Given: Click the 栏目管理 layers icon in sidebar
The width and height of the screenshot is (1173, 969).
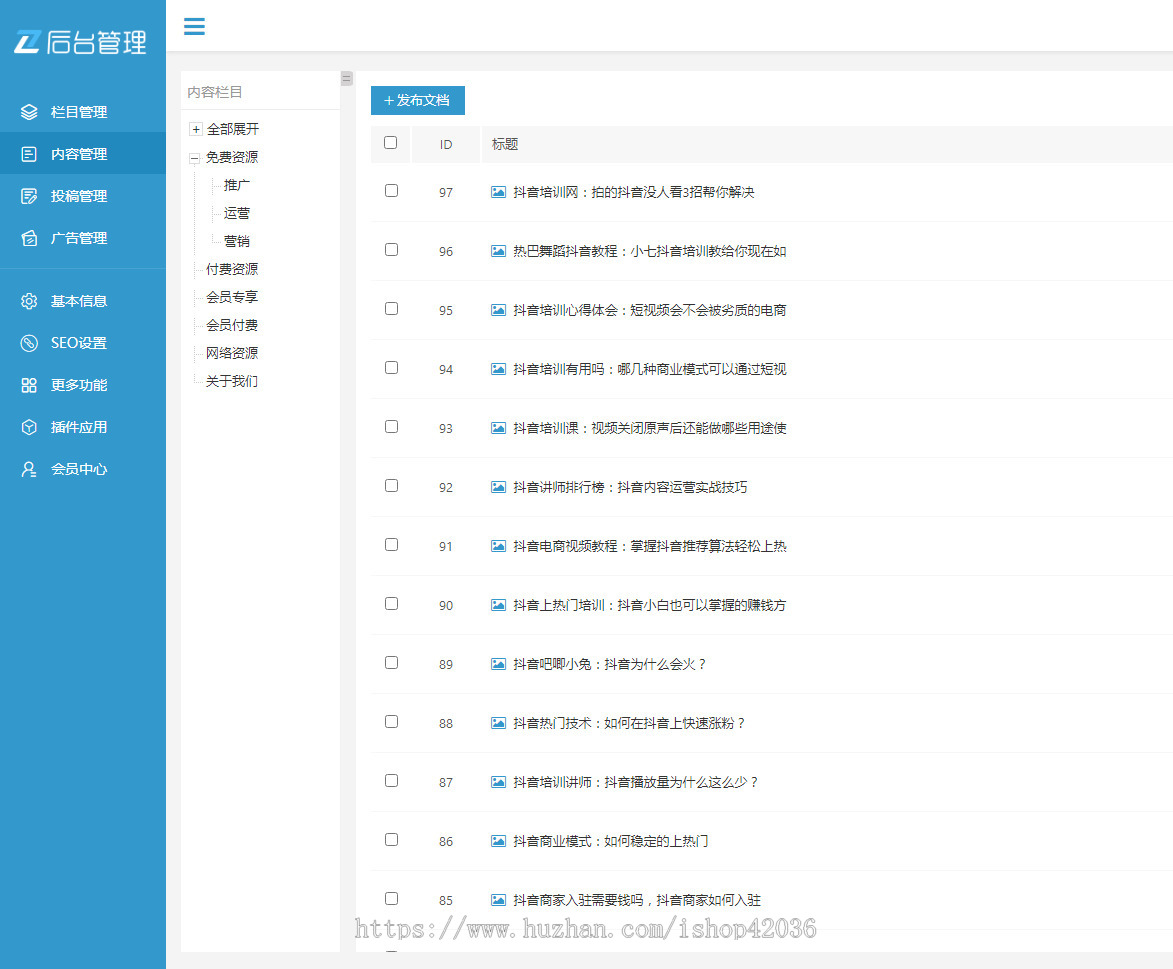Looking at the screenshot, I should (29, 112).
